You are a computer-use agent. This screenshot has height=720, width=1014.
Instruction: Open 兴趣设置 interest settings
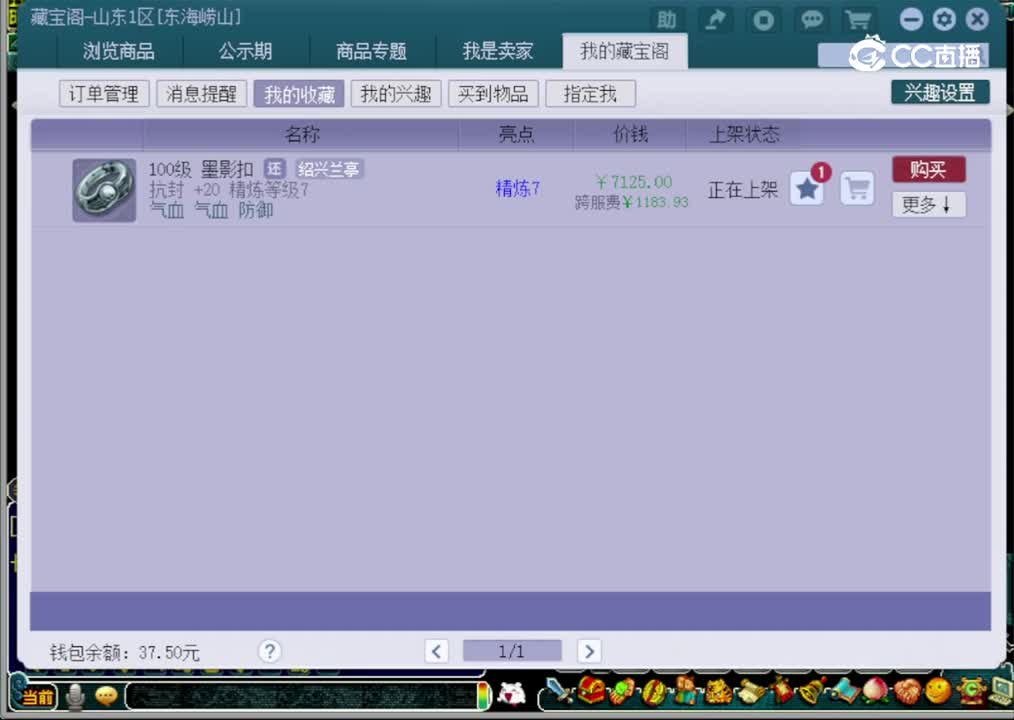939,90
